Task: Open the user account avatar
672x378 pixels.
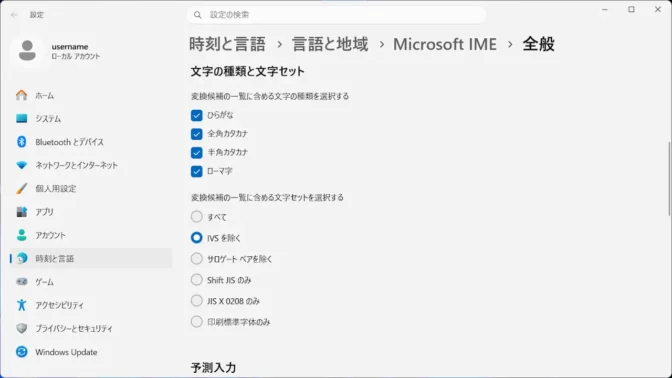Action: pos(27,51)
